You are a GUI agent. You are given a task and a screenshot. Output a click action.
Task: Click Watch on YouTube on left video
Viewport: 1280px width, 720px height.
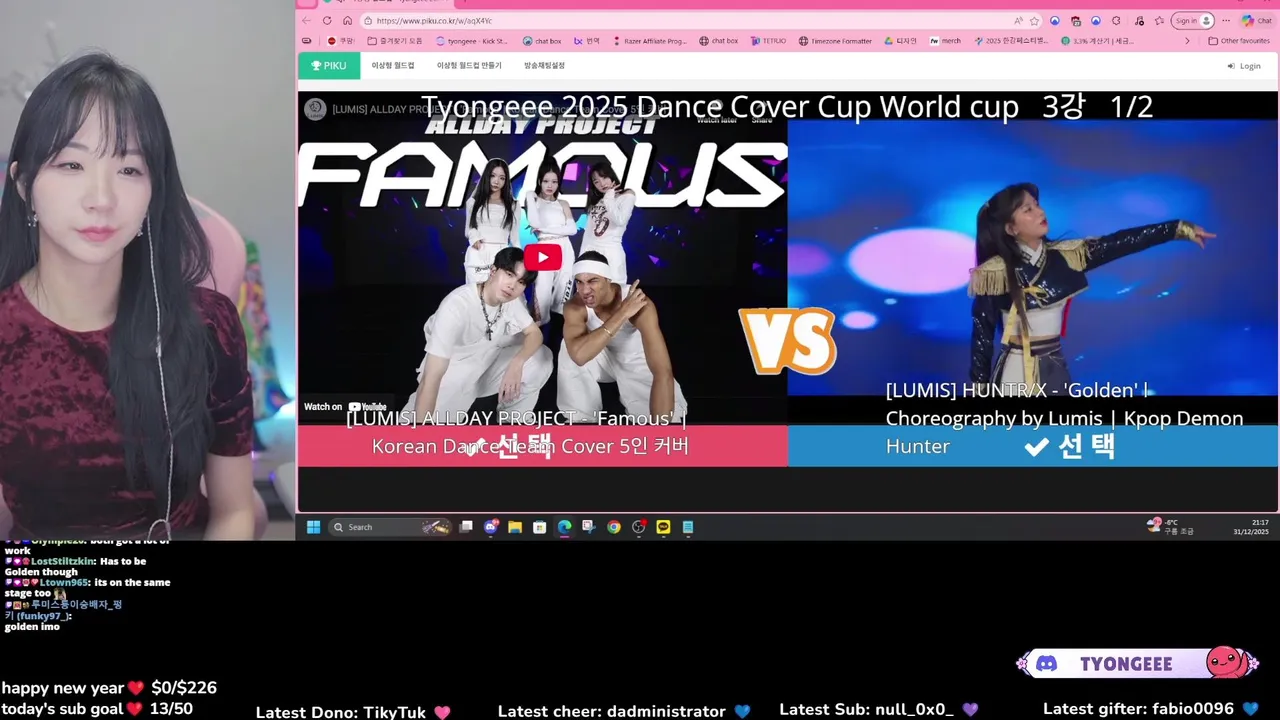click(x=345, y=407)
